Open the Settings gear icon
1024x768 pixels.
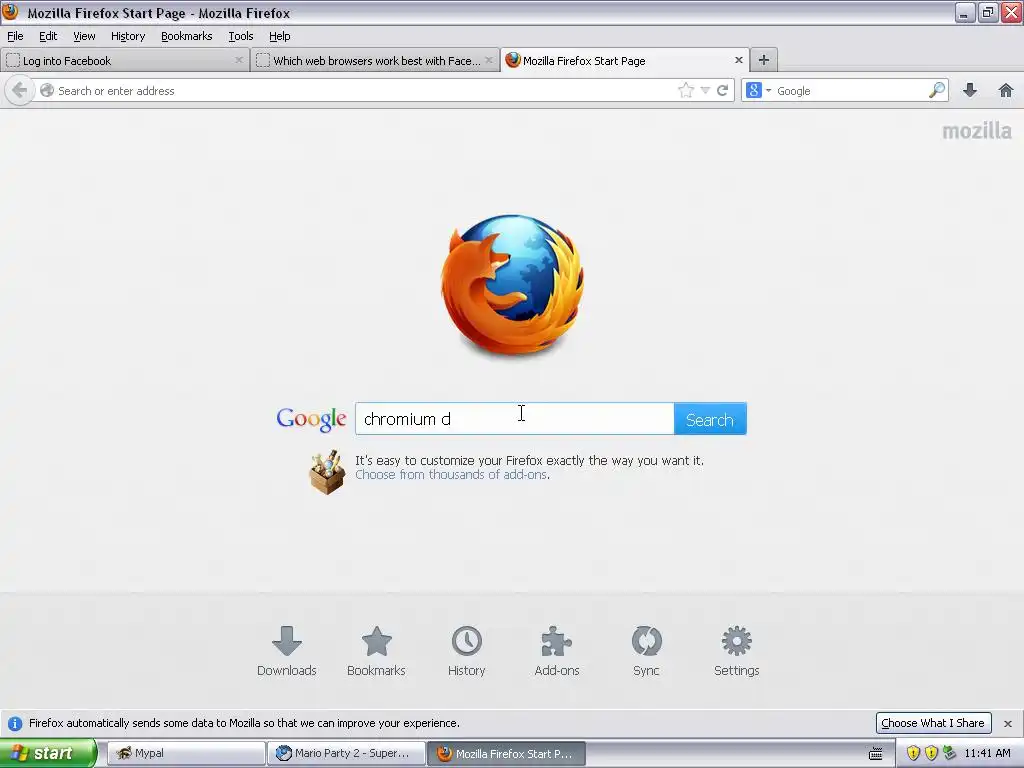click(x=737, y=650)
